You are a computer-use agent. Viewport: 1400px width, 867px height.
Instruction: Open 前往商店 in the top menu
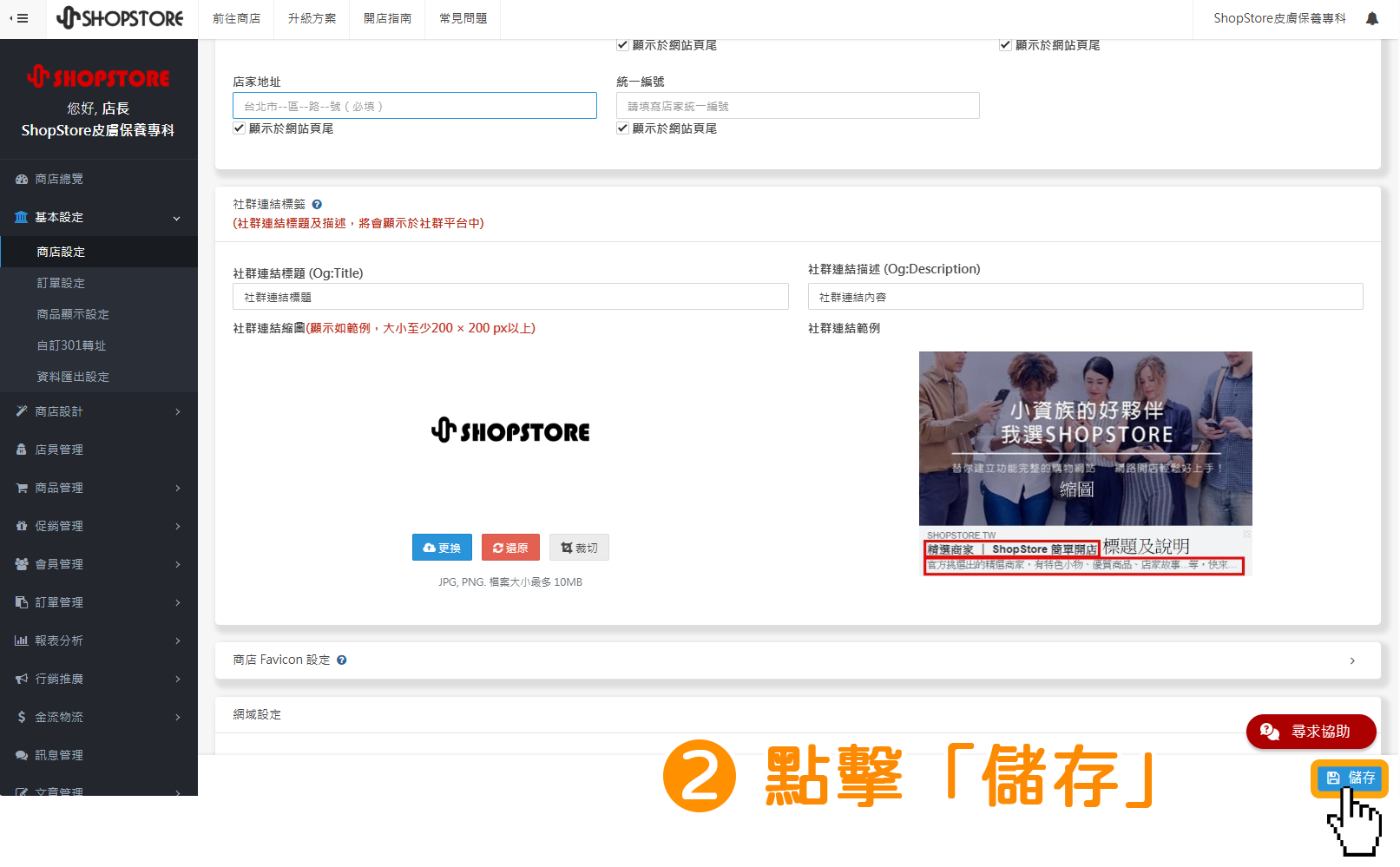(236, 18)
